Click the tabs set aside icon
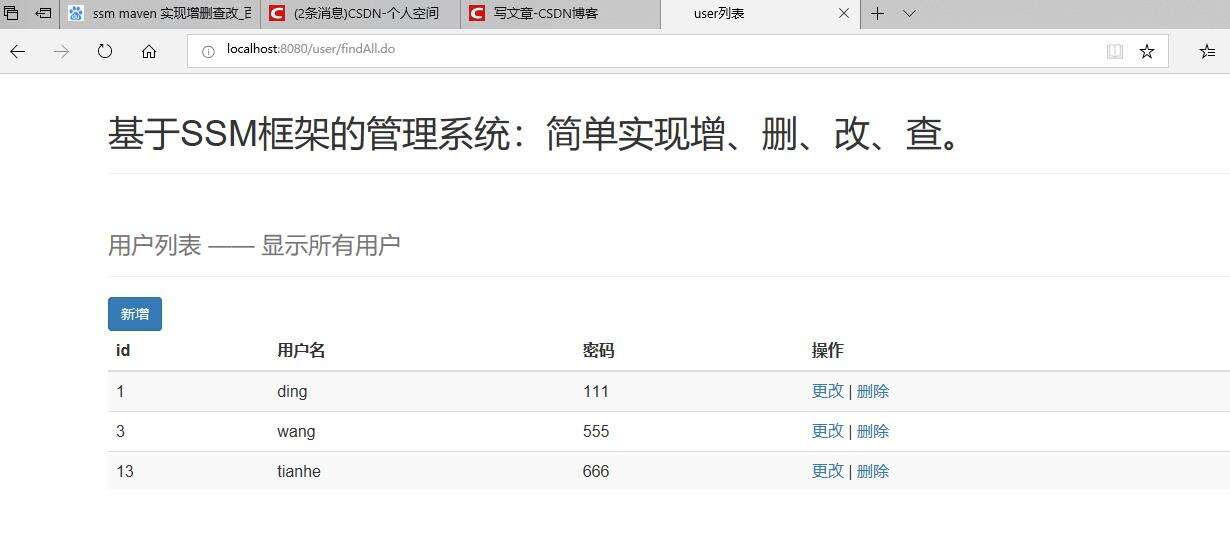Screen dimensions: 1230x555 12,14
